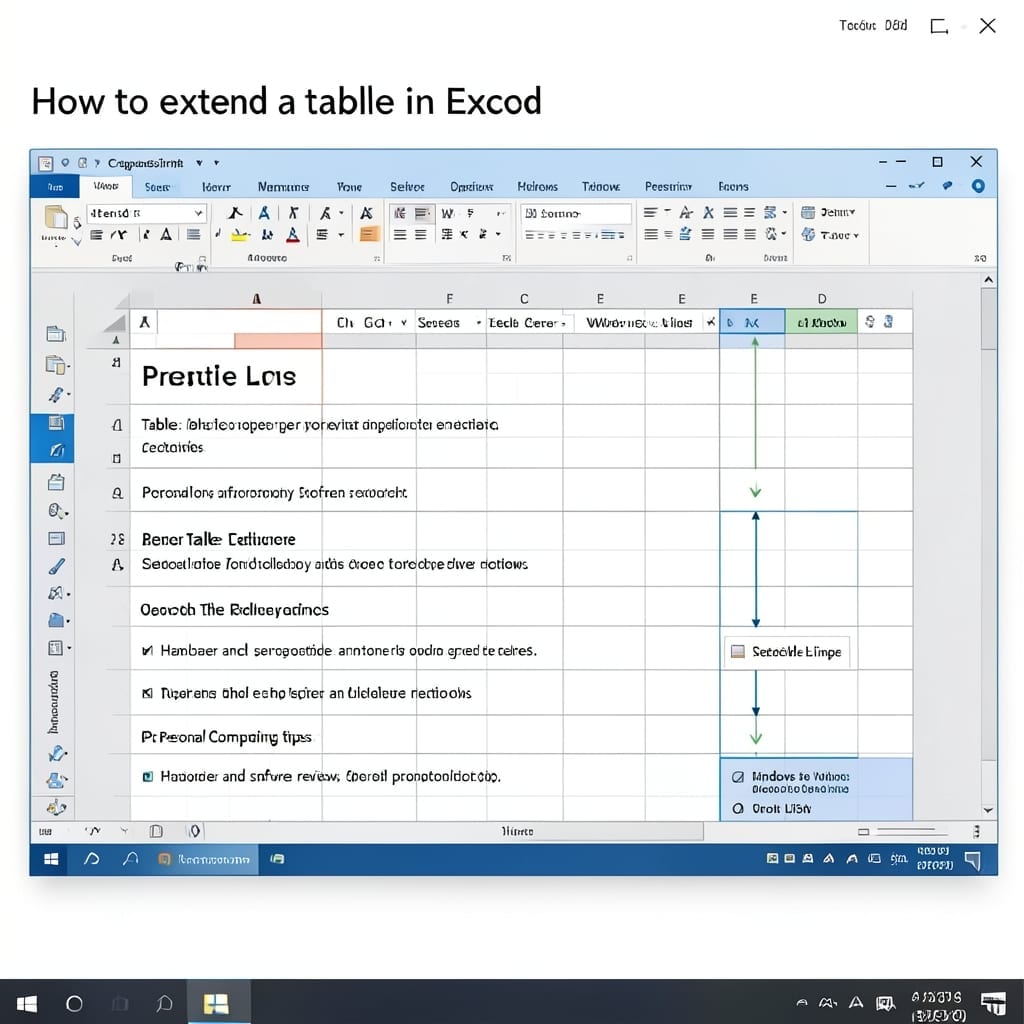Switch to the Selvoe ribbon tab
The height and width of the screenshot is (1024, 1024).
point(408,187)
